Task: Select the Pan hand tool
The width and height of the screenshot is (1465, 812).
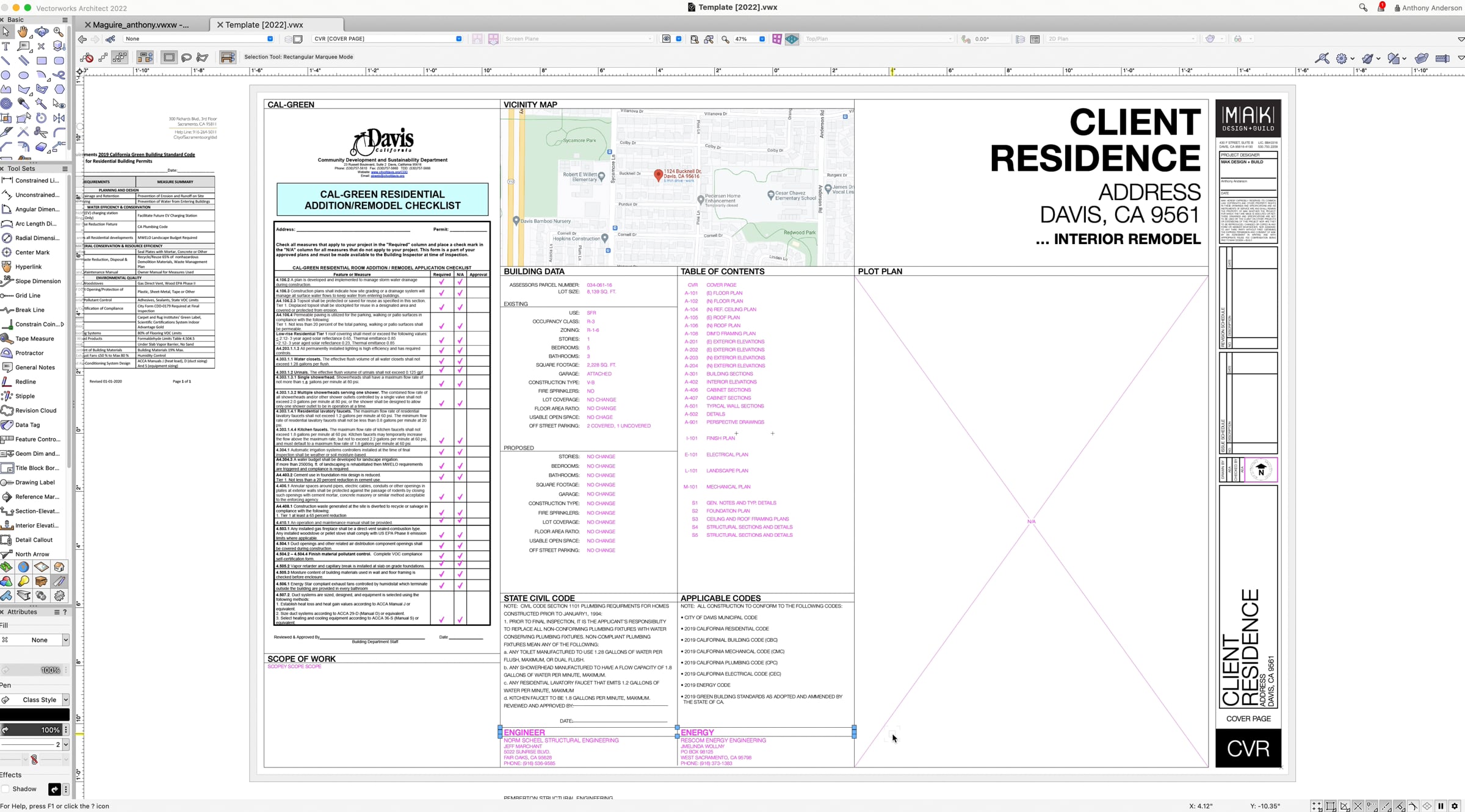Action: 23,32
